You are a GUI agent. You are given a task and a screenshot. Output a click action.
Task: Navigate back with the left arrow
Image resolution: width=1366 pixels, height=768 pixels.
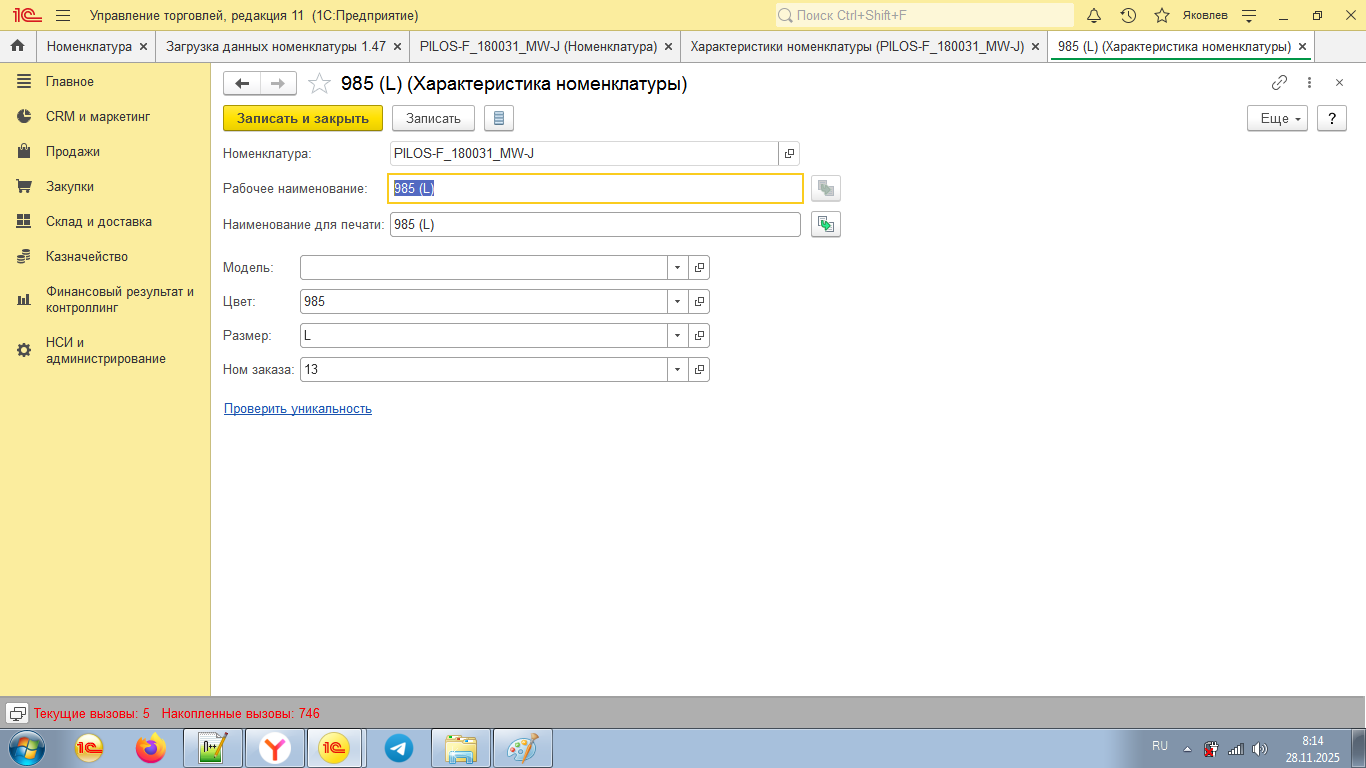click(x=242, y=84)
